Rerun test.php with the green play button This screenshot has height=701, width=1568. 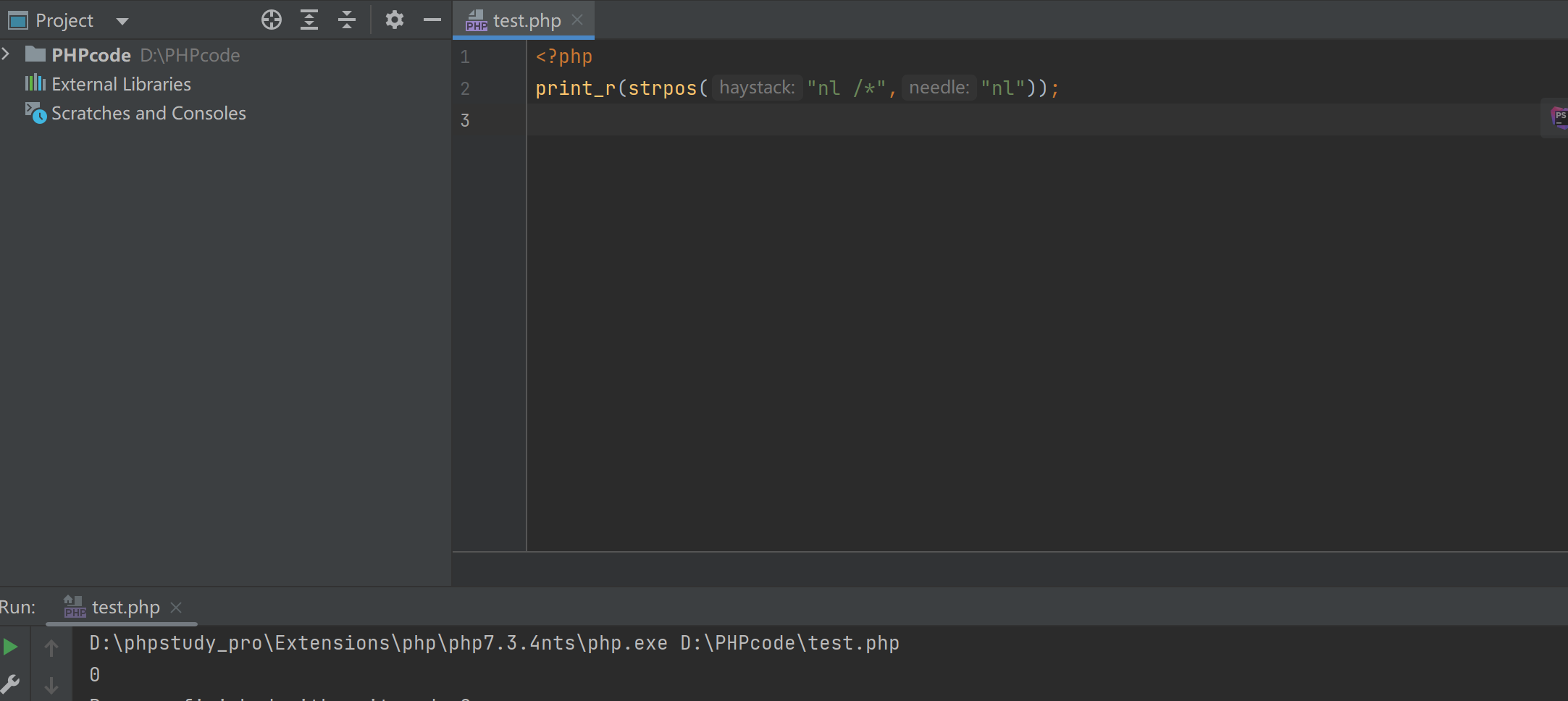11,647
